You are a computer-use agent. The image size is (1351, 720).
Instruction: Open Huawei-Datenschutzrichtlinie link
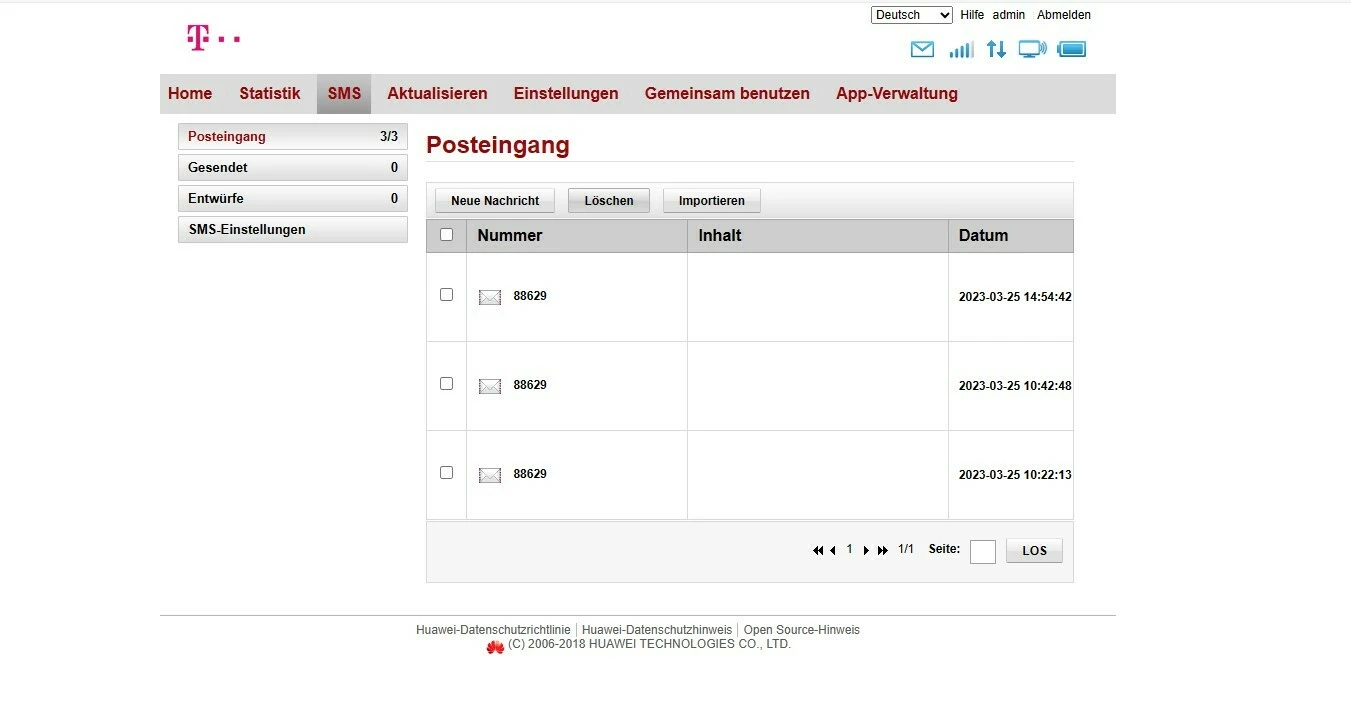coord(493,630)
